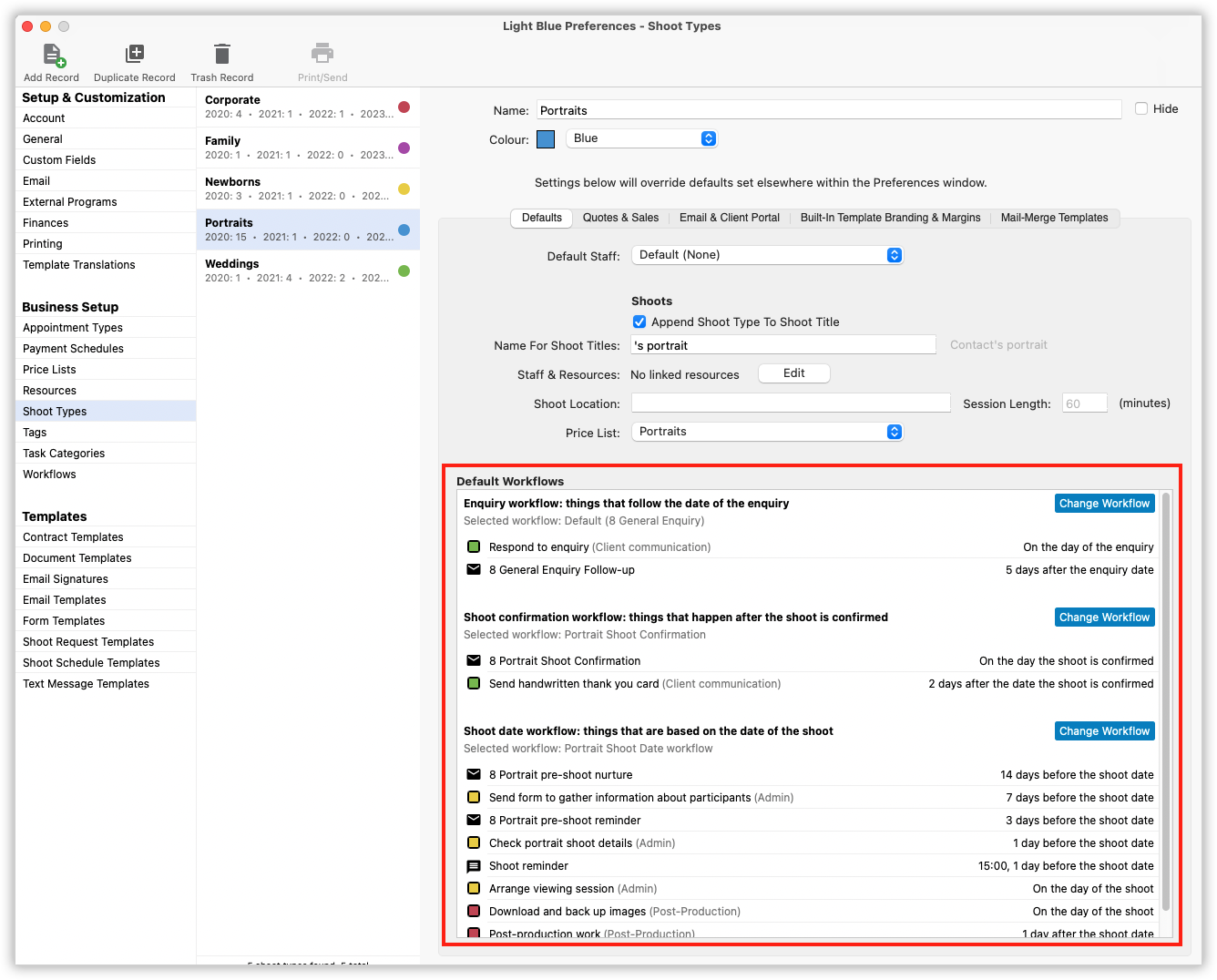
Task: Toggle Append Shoot Type To Shoot Title
Action: [639, 322]
